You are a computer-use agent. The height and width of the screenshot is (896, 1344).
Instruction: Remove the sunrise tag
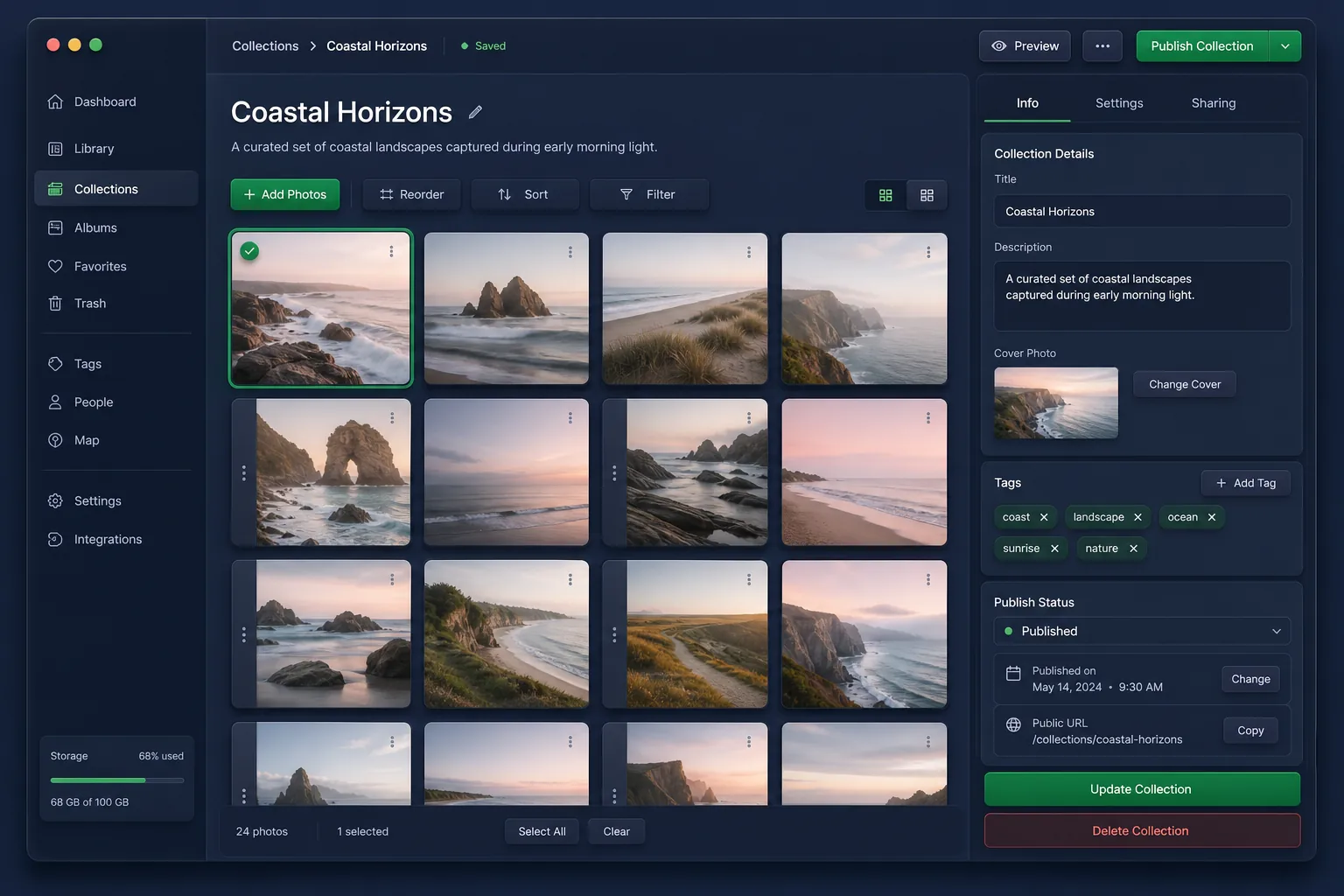[x=1054, y=549]
